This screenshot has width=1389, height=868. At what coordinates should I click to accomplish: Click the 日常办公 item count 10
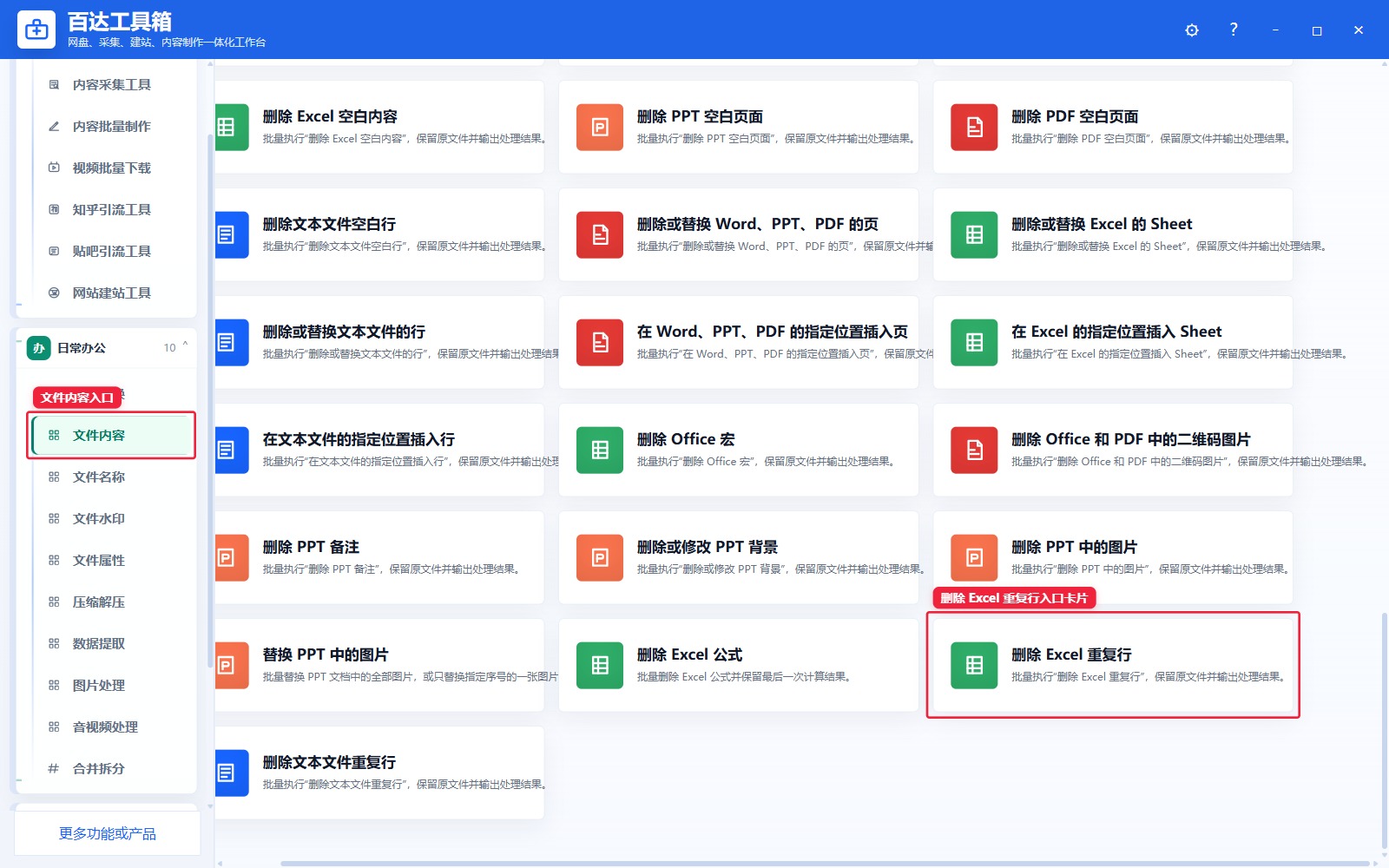tap(169, 348)
